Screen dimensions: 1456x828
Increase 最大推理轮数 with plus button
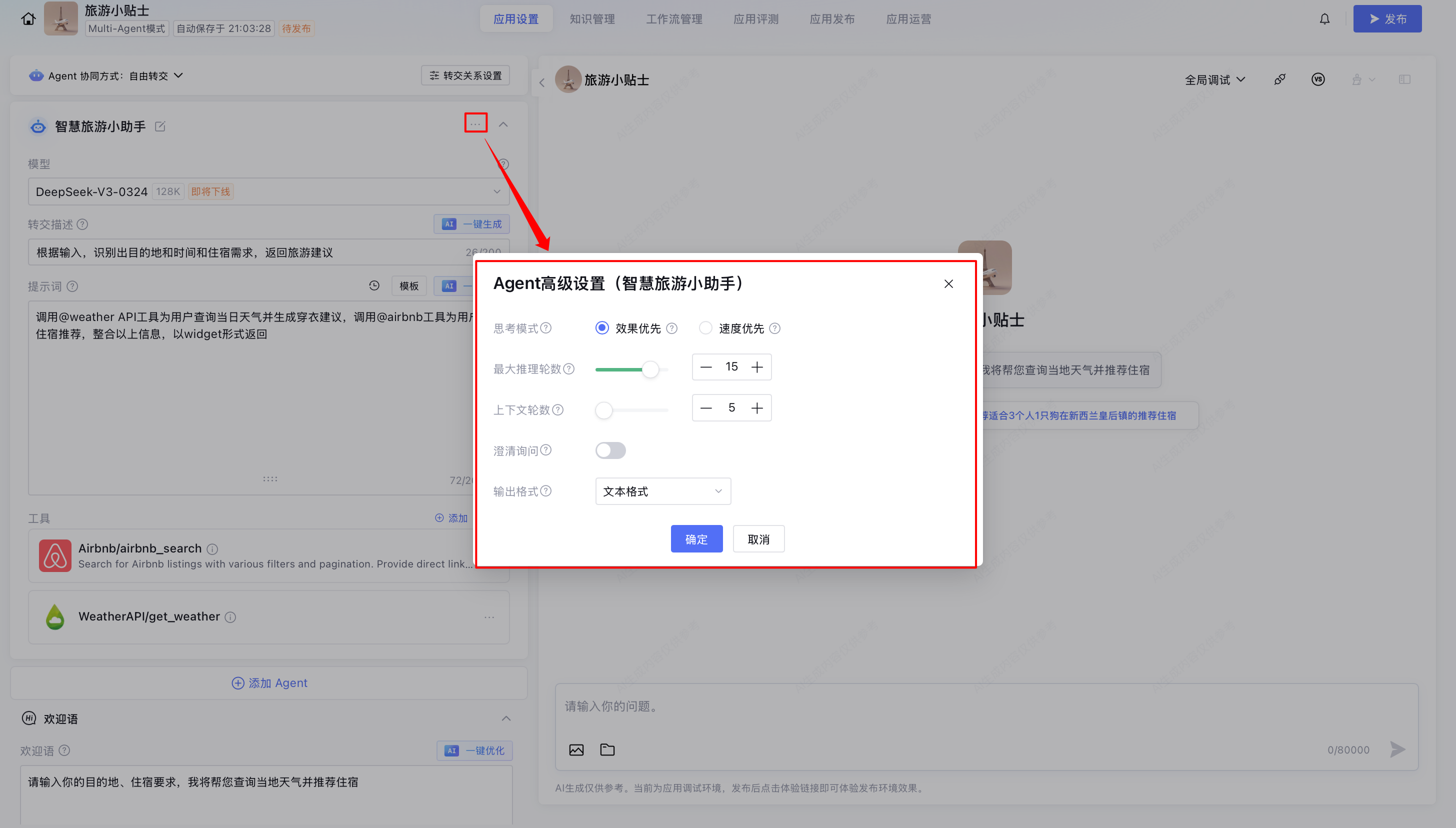pos(756,367)
